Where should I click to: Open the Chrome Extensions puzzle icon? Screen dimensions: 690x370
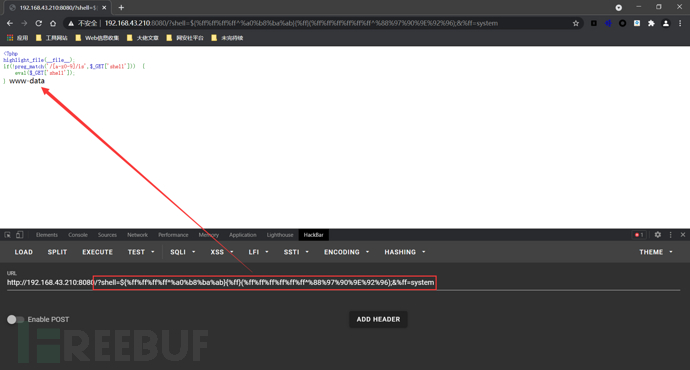(651, 23)
